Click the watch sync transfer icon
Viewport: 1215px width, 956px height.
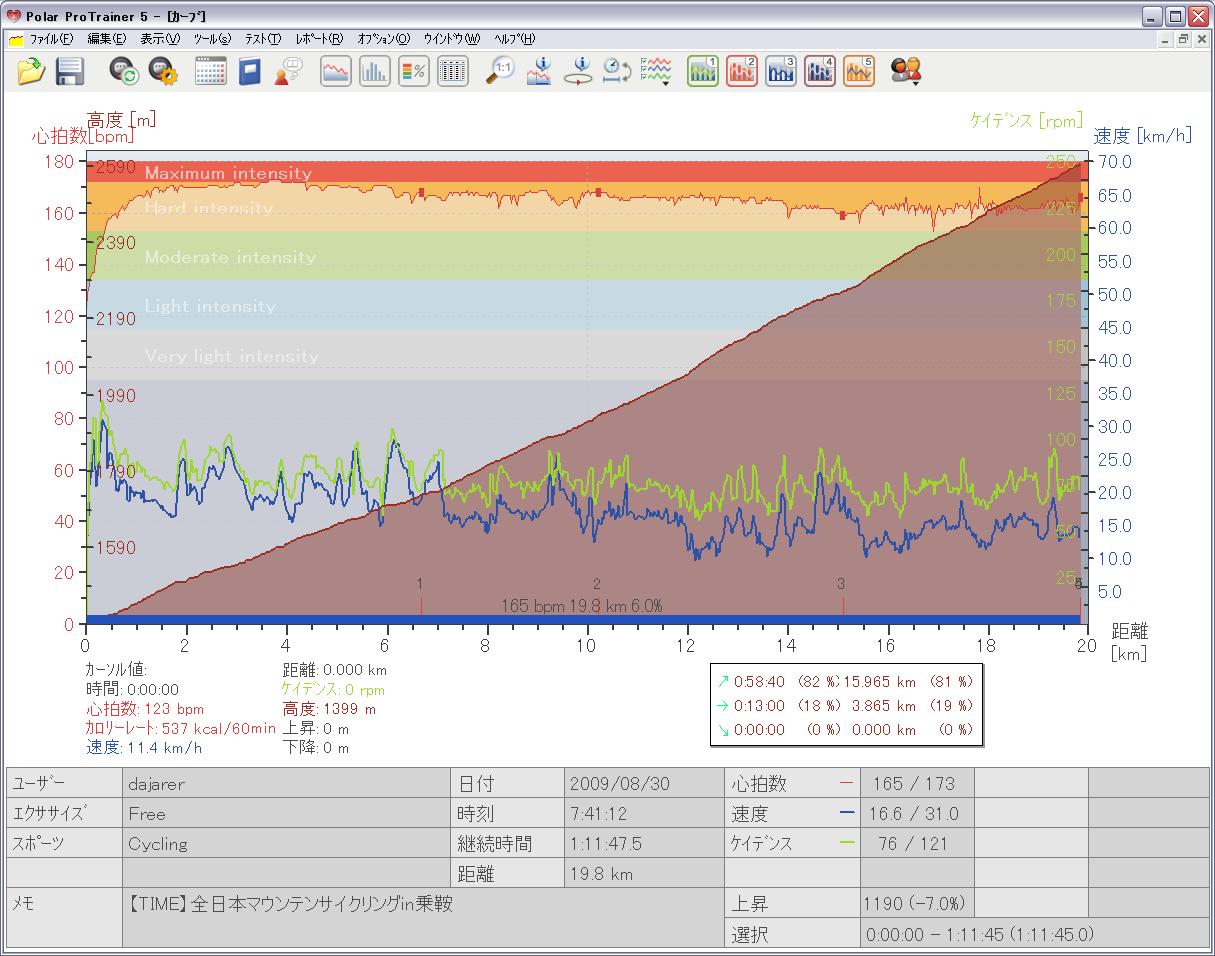124,71
